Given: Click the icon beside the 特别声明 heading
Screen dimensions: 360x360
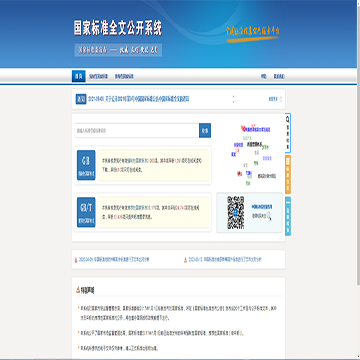Looking at the screenshot, I should click(x=78, y=290).
